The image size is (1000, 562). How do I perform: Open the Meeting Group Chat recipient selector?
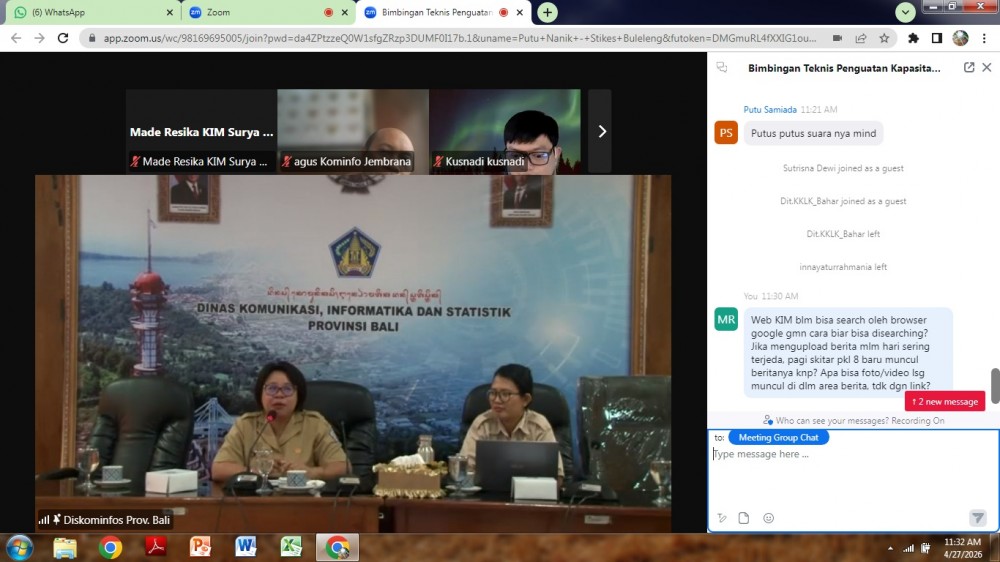(779, 437)
